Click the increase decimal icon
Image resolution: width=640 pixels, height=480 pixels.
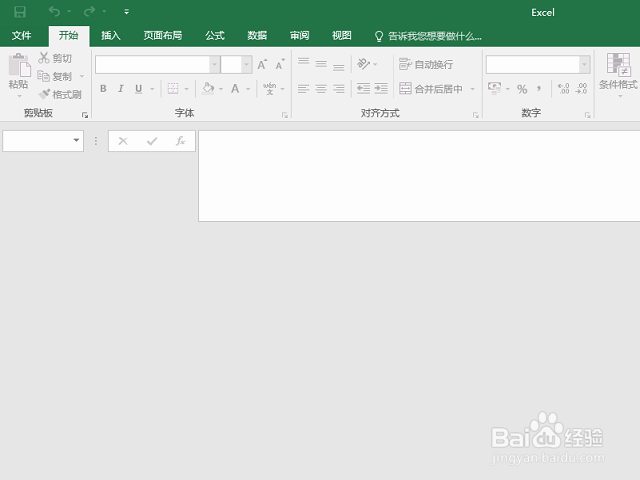point(564,89)
